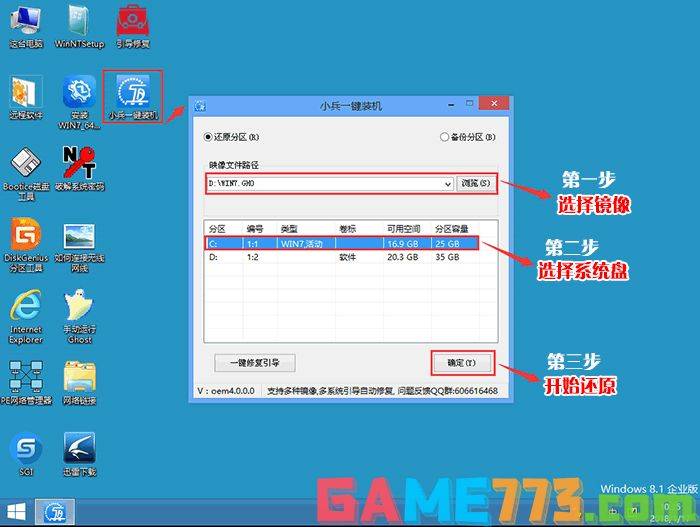
Task: Open the 引导修复 desktop icon
Action: coord(133,27)
